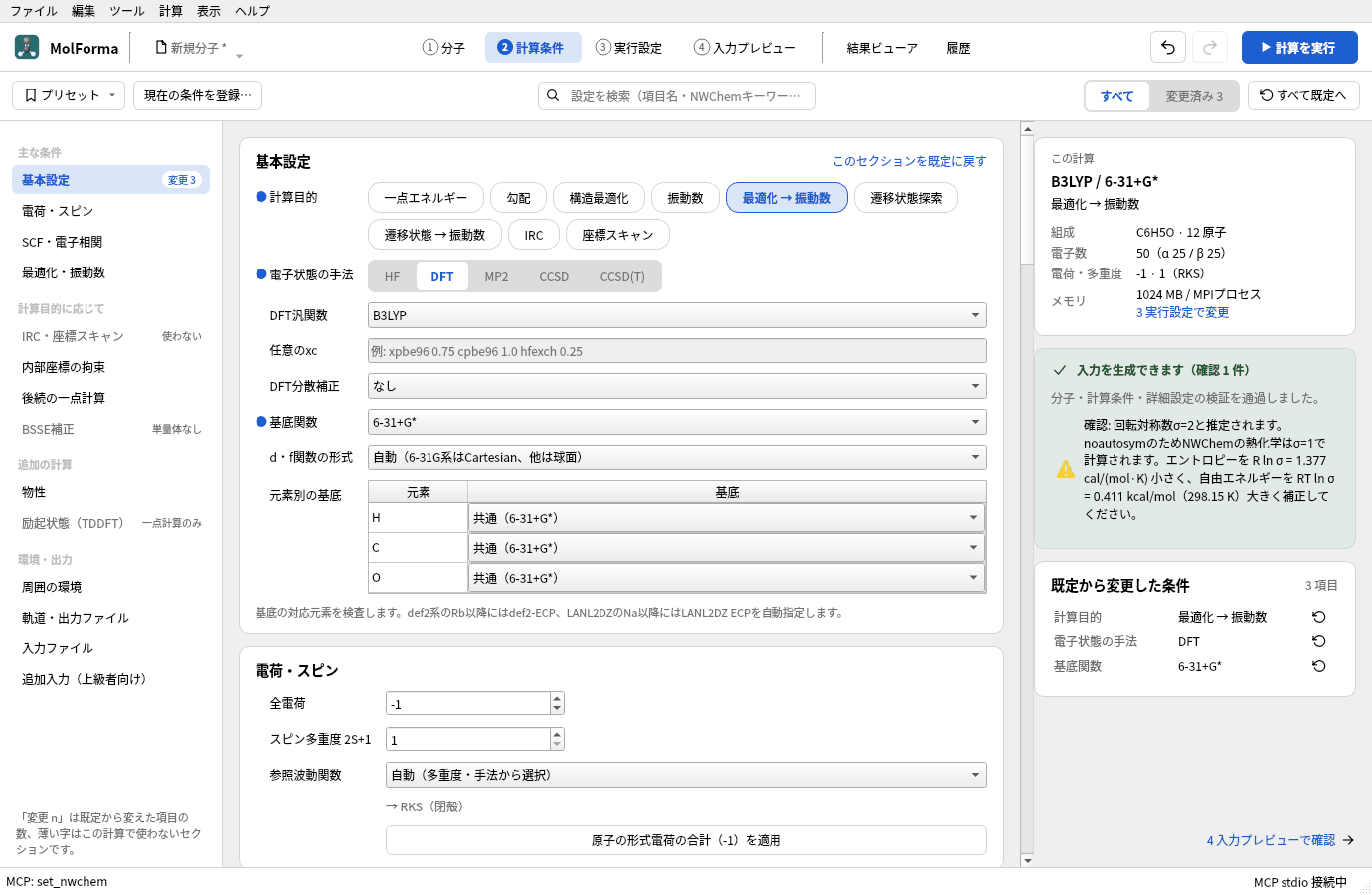This screenshot has width=1372, height=895.
Task: Click the vertical scrollbar down arrow
Action: pyautogui.click(x=1027, y=861)
